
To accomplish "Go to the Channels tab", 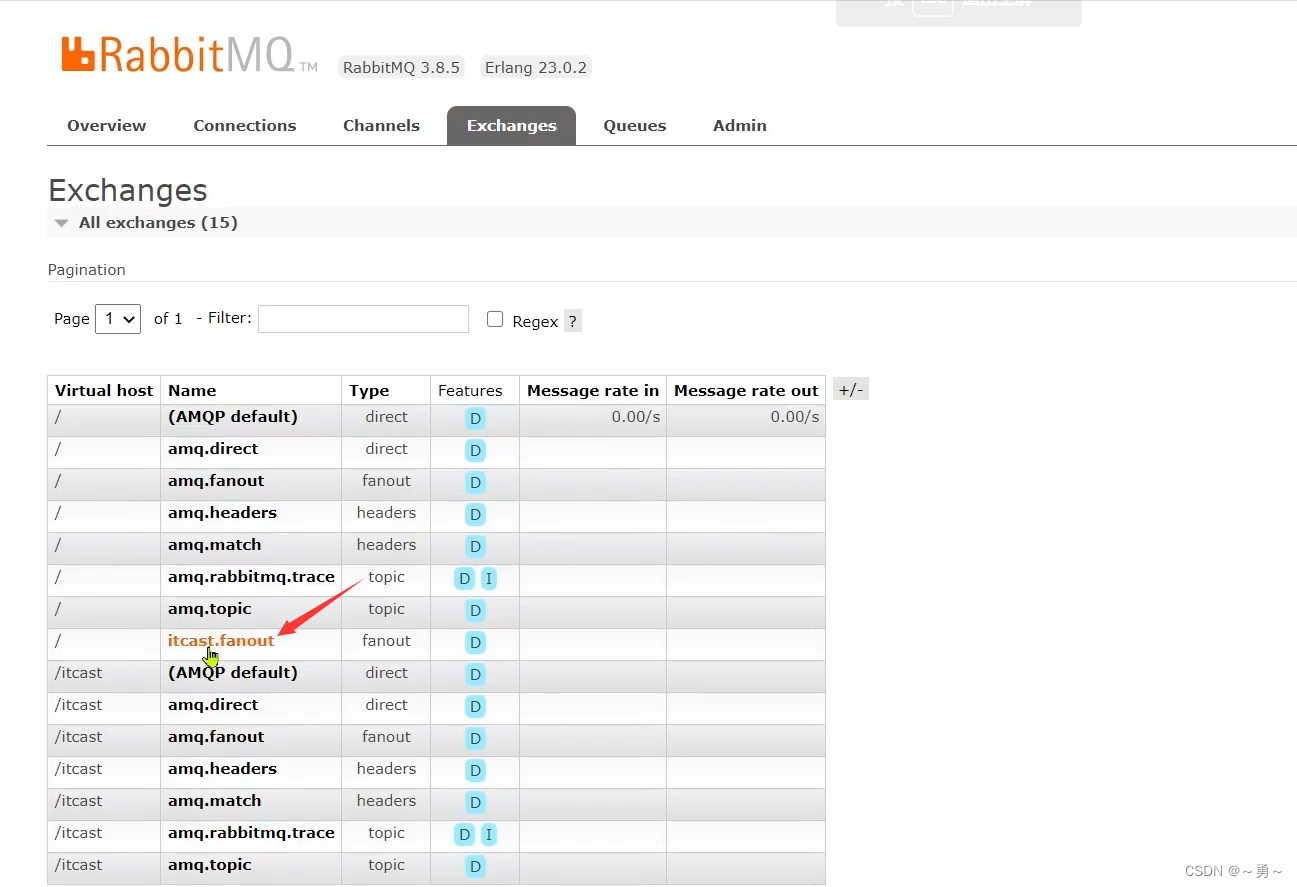I will tap(381, 125).
